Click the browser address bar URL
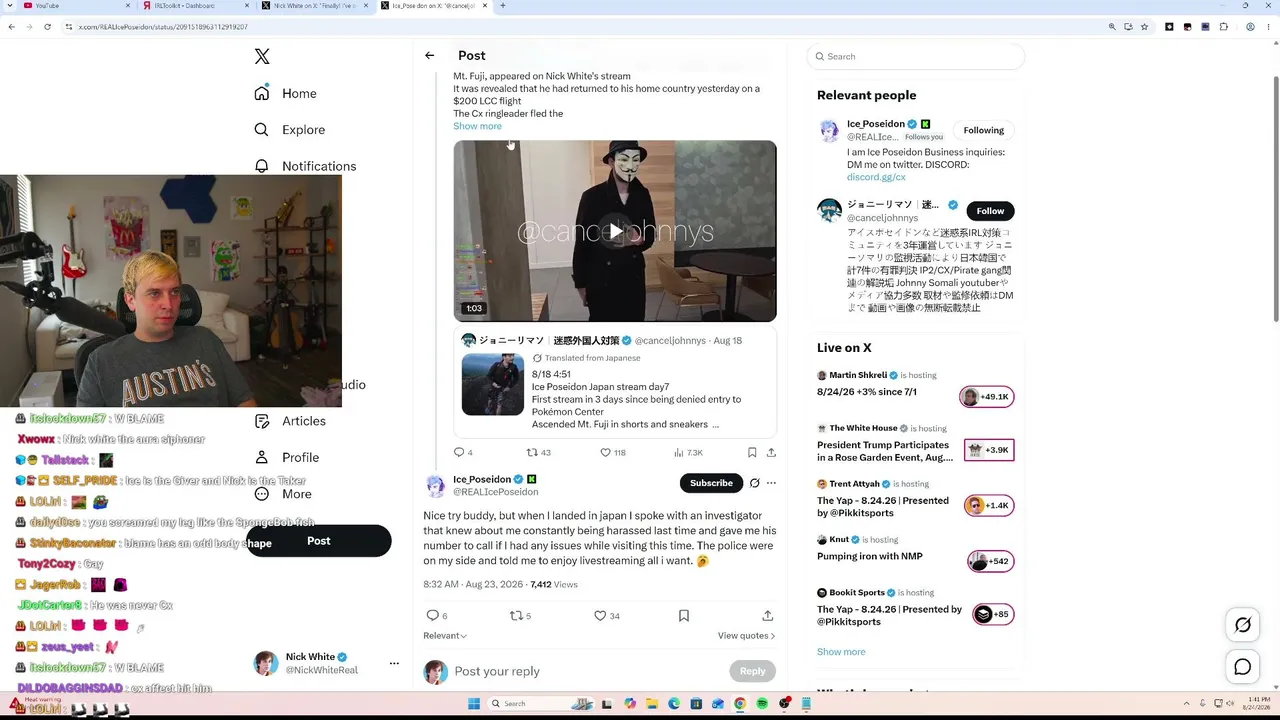 (x=164, y=27)
